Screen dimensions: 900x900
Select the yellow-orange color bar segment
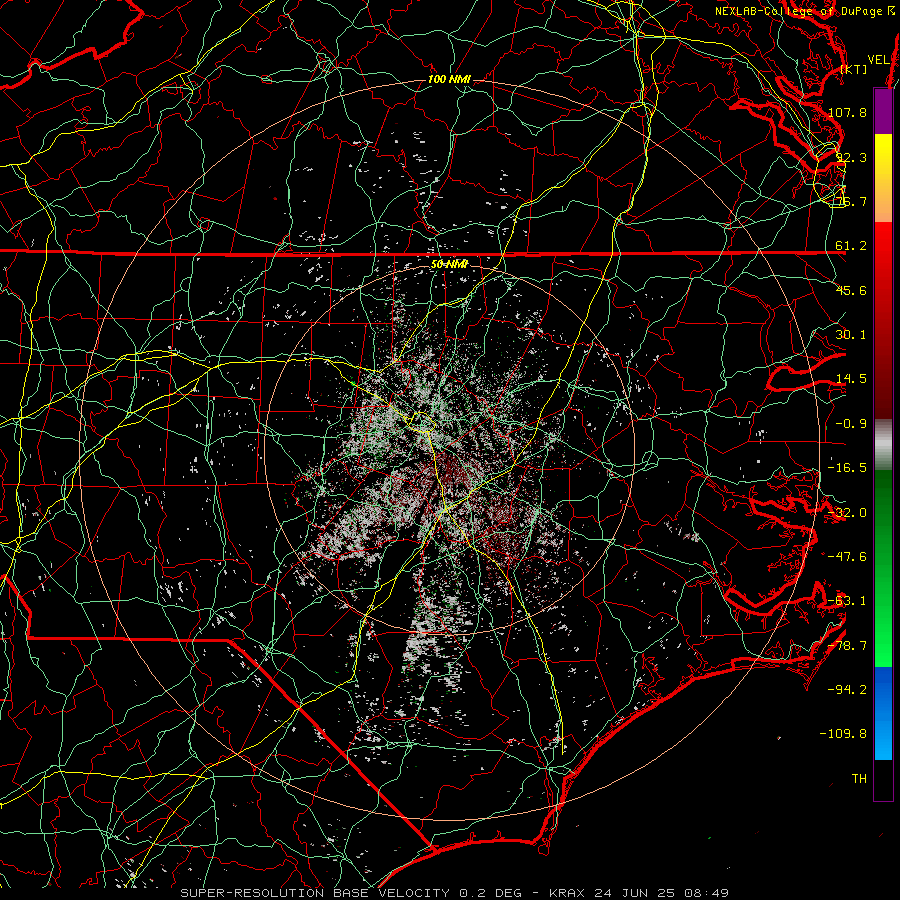[x=883, y=178]
